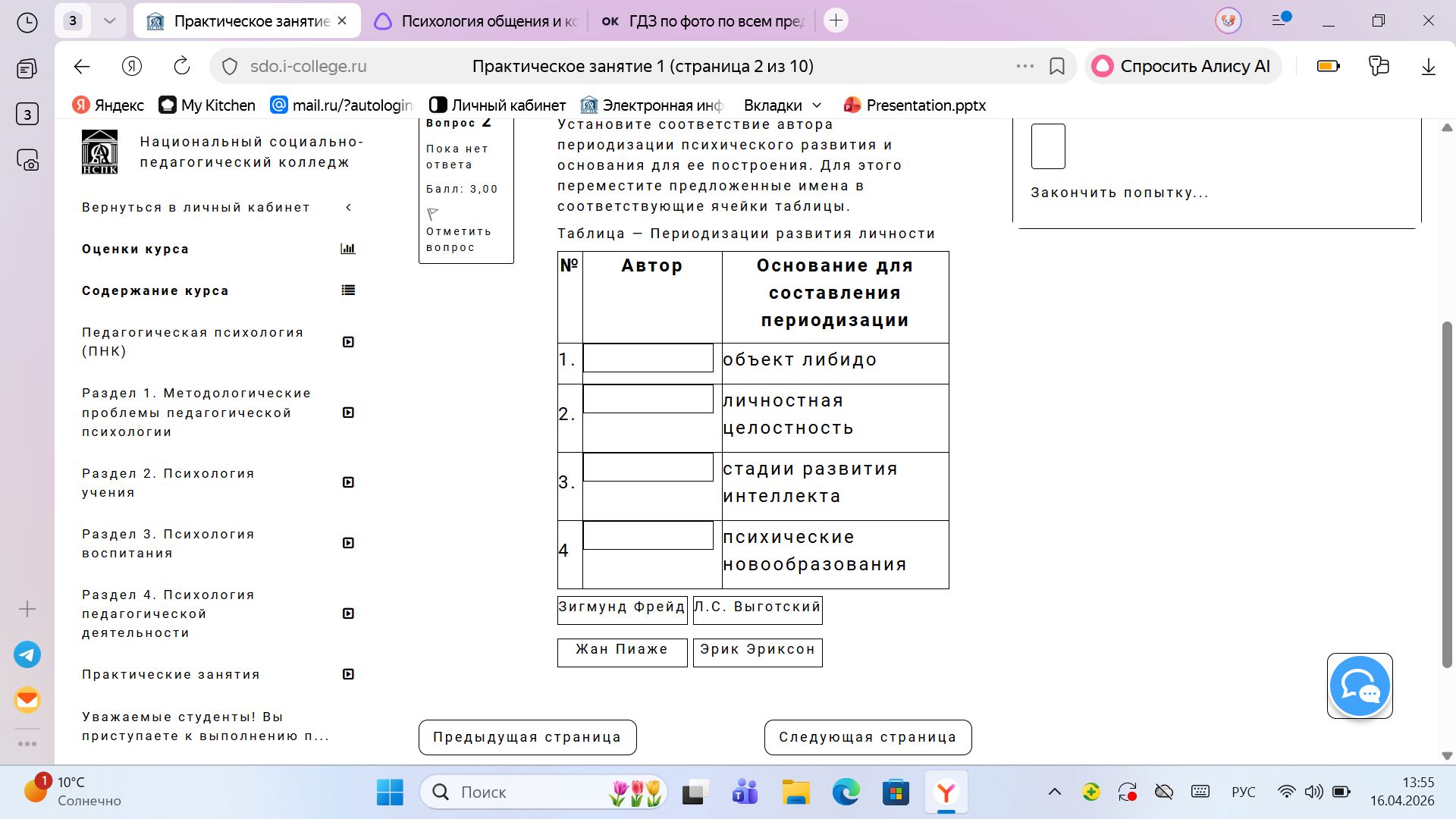
Task: Expand Раздел 1 Методологические проблемы
Action: pos(348,413)
